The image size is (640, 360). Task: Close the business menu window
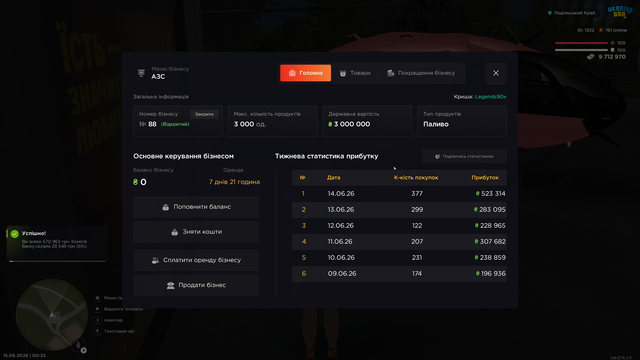point(496,73)
